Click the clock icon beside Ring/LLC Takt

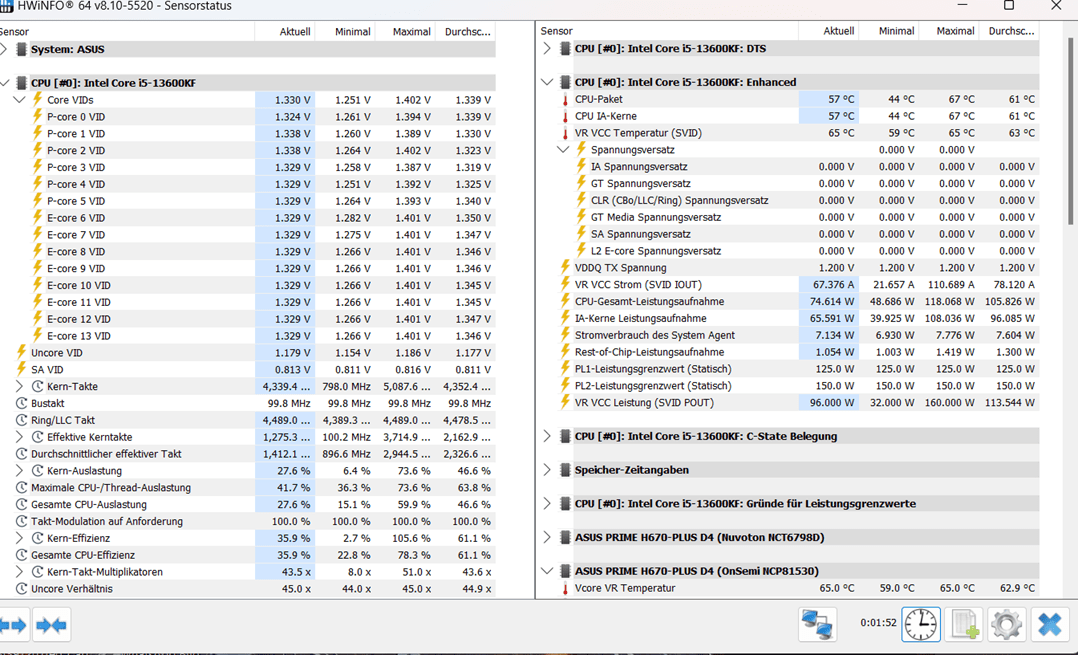(21, 420)
